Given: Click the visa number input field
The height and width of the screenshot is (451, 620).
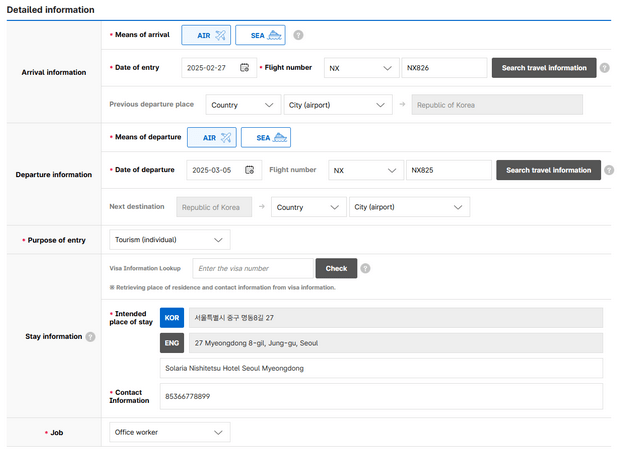Looking at the screenshot, I should pyautogui.click(x=252, y=268).
